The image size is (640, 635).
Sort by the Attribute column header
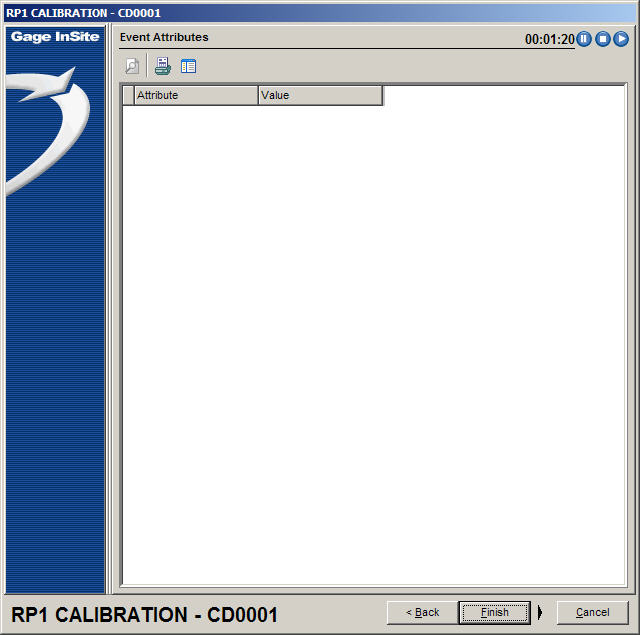click(195, 95)
